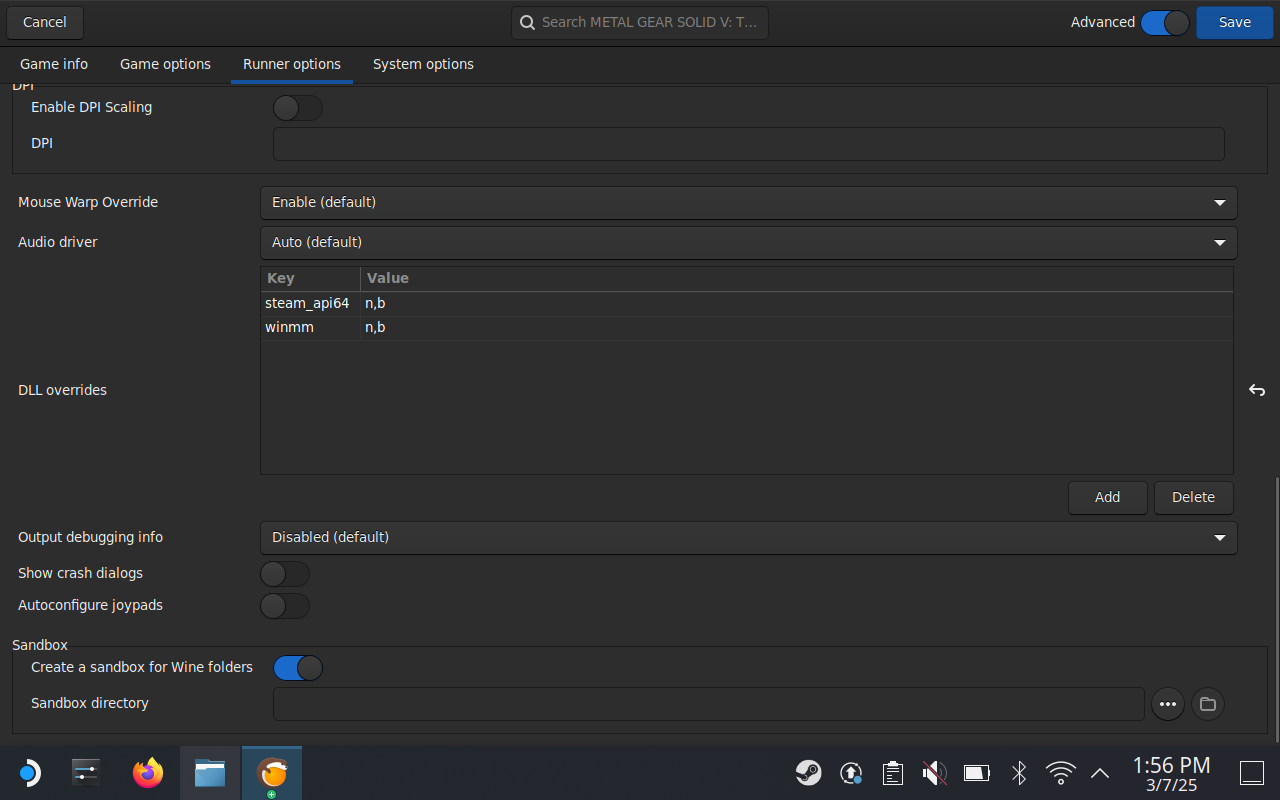
Task: Switch off the Advanced toggle
Action: [x=1165, y=22]
